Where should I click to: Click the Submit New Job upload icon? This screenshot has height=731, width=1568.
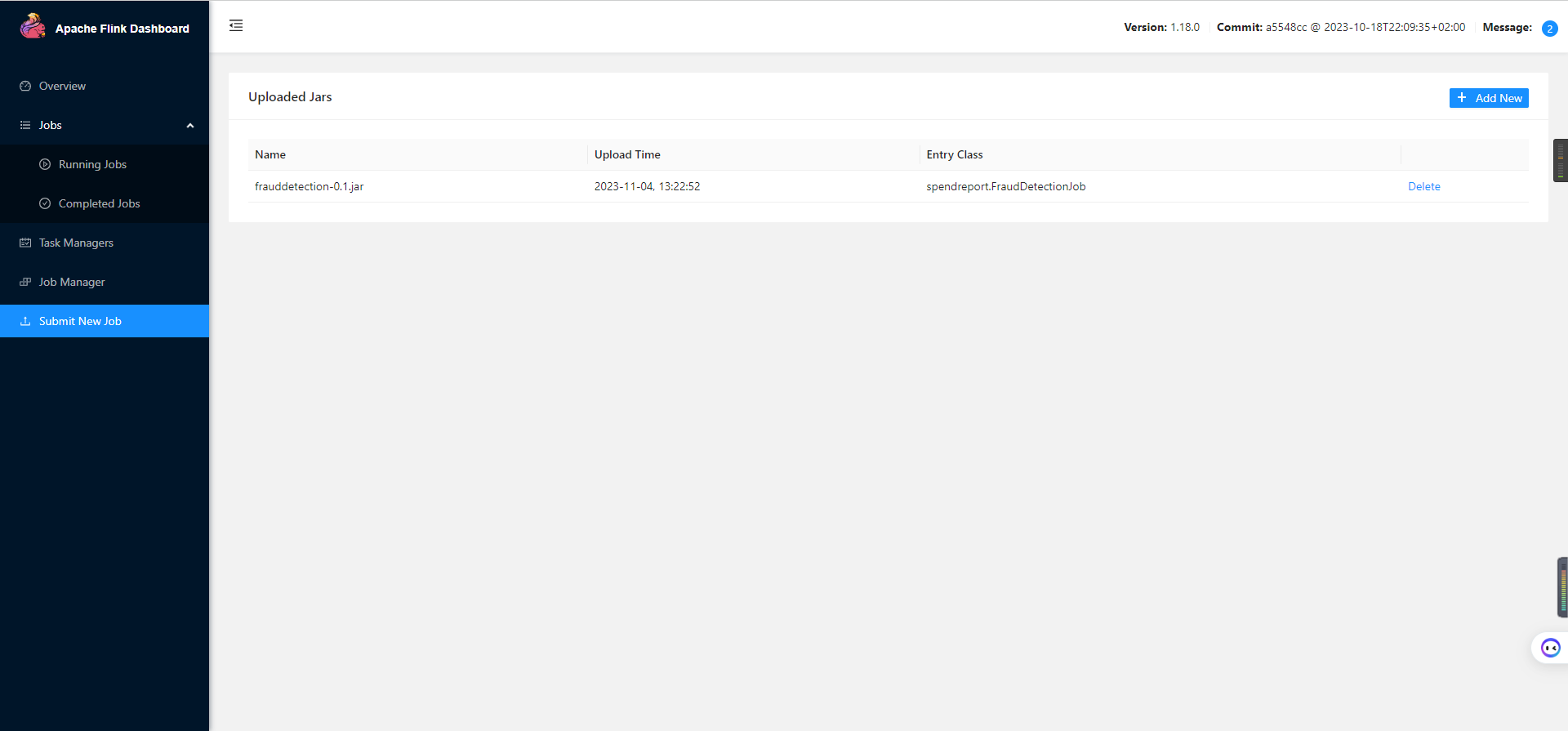pyautogui.click(x=25, y=321)
